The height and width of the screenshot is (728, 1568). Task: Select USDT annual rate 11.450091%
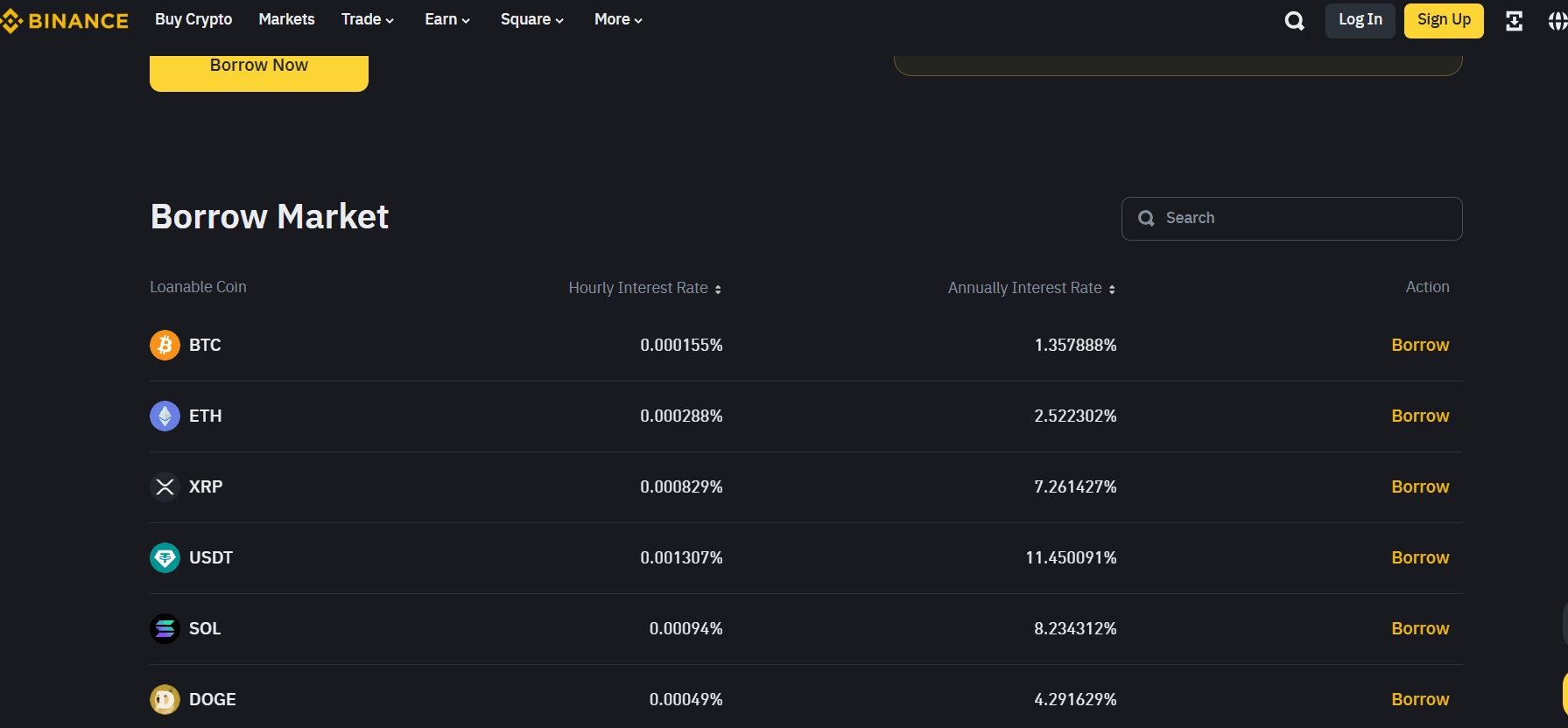pos(1071,557)
